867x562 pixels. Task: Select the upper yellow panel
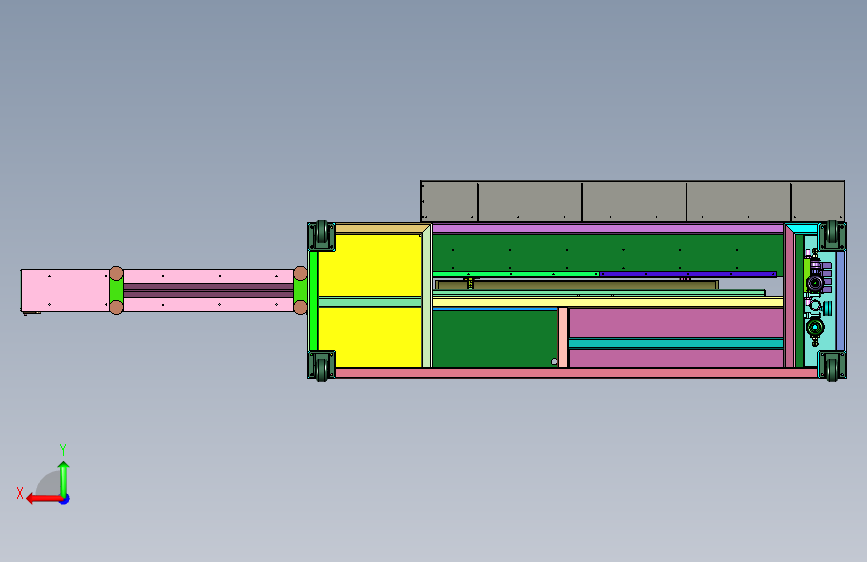[x=370, y=266]
